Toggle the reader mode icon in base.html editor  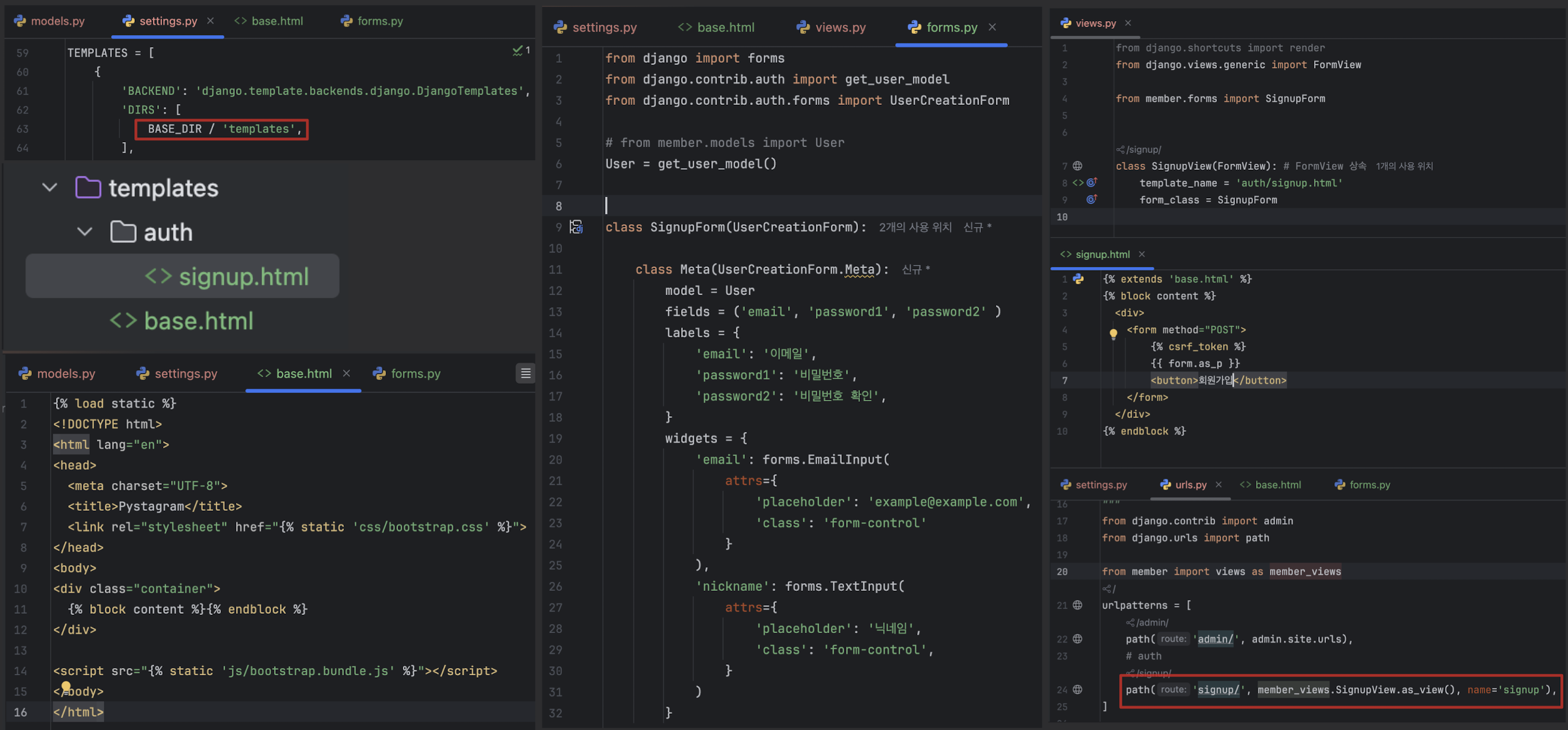pyautogui.click(x=525, y=373)
